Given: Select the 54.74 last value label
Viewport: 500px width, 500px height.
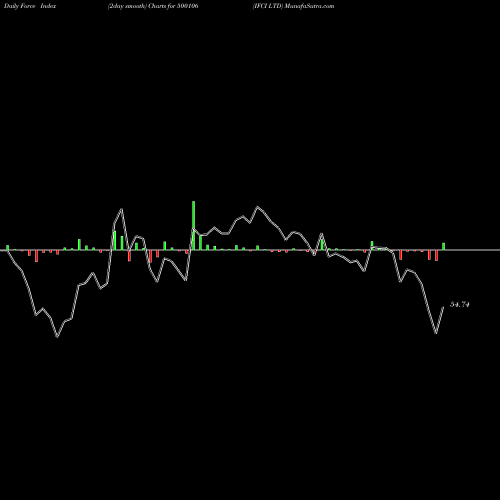Looking at the screenshot, I should pyautogui.click(x=460, y=304).
